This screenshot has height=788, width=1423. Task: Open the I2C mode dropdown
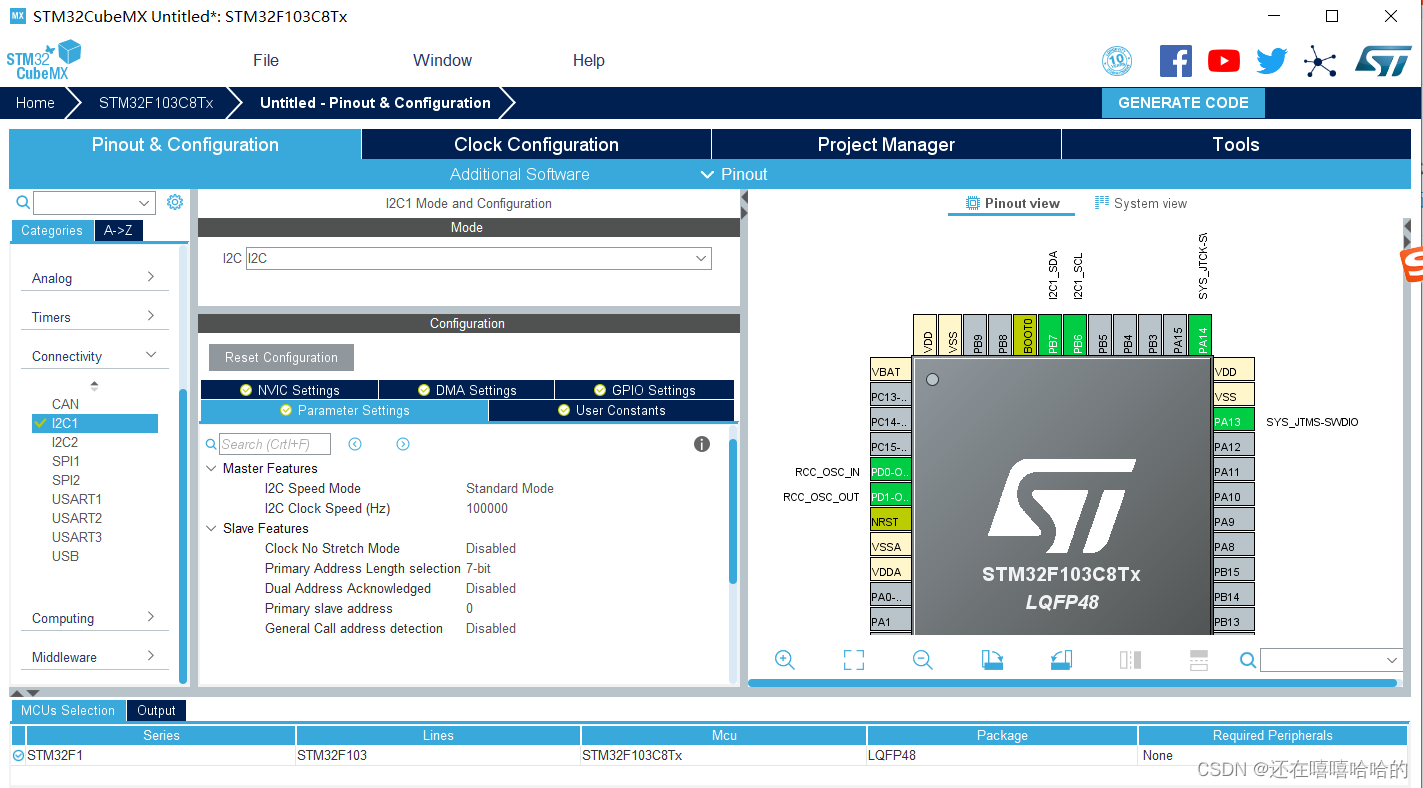point(479,258)
